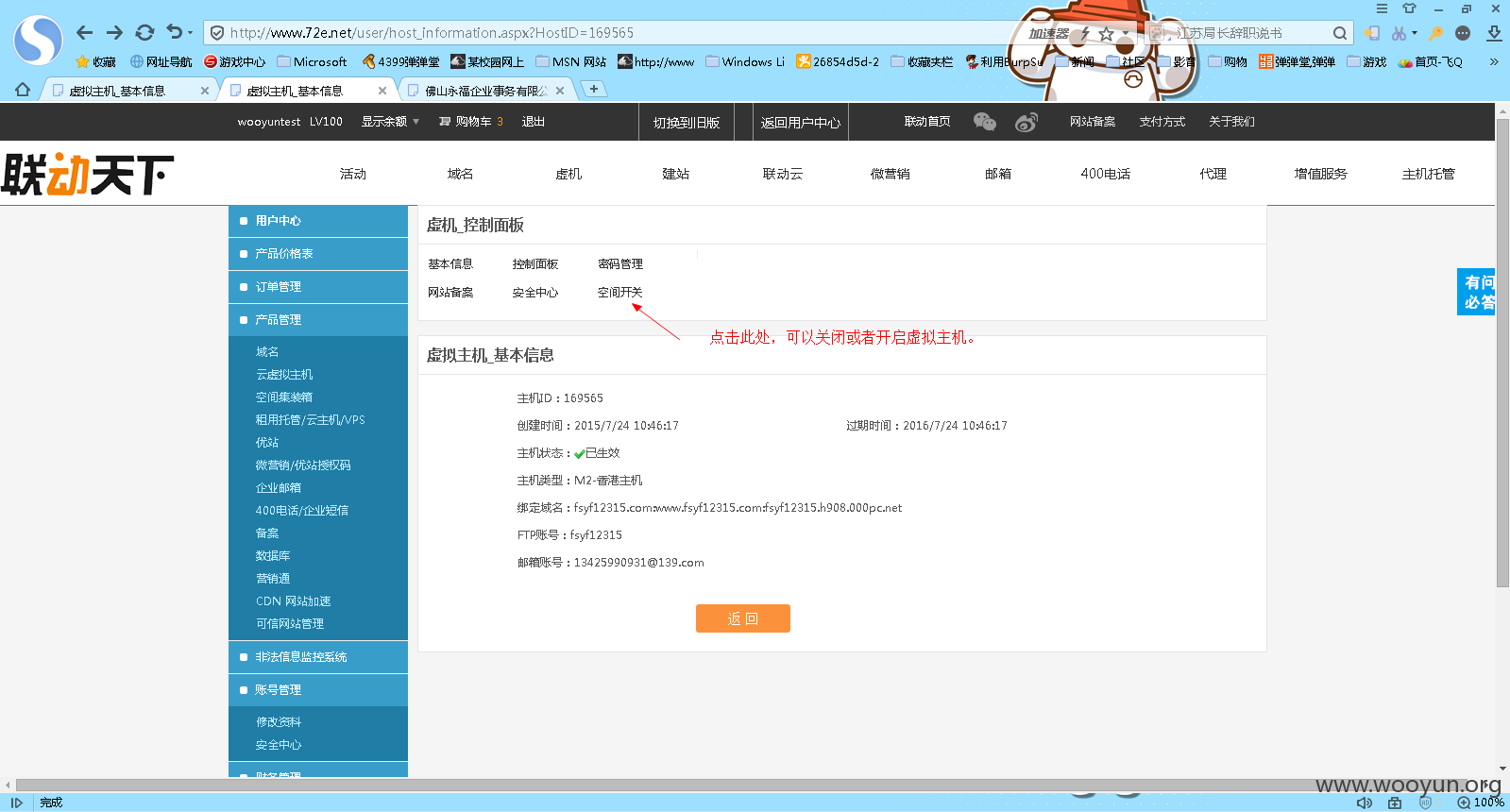The image size is (1510, 812).
Task: Open the 购物车 shopping cart
Action: [471, 122]
